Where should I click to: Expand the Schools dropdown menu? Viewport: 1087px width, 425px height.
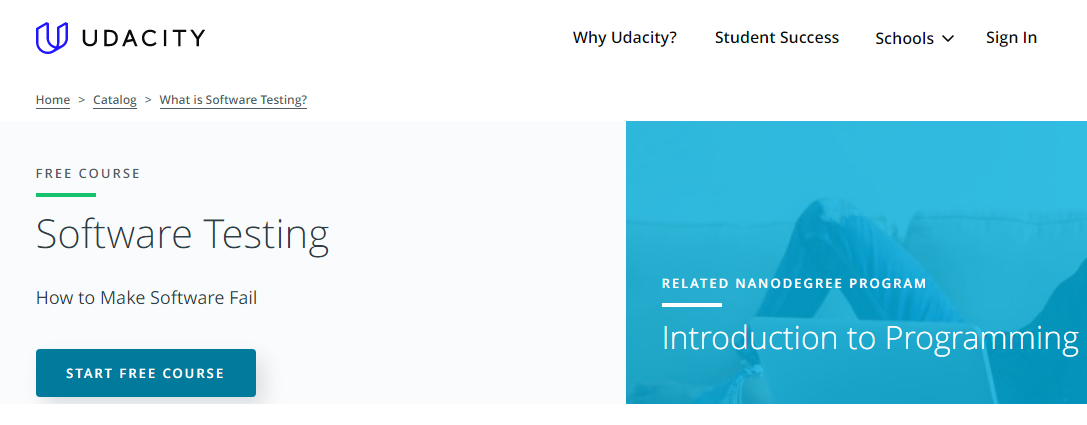pyautogui.click(x=904, y=39)
